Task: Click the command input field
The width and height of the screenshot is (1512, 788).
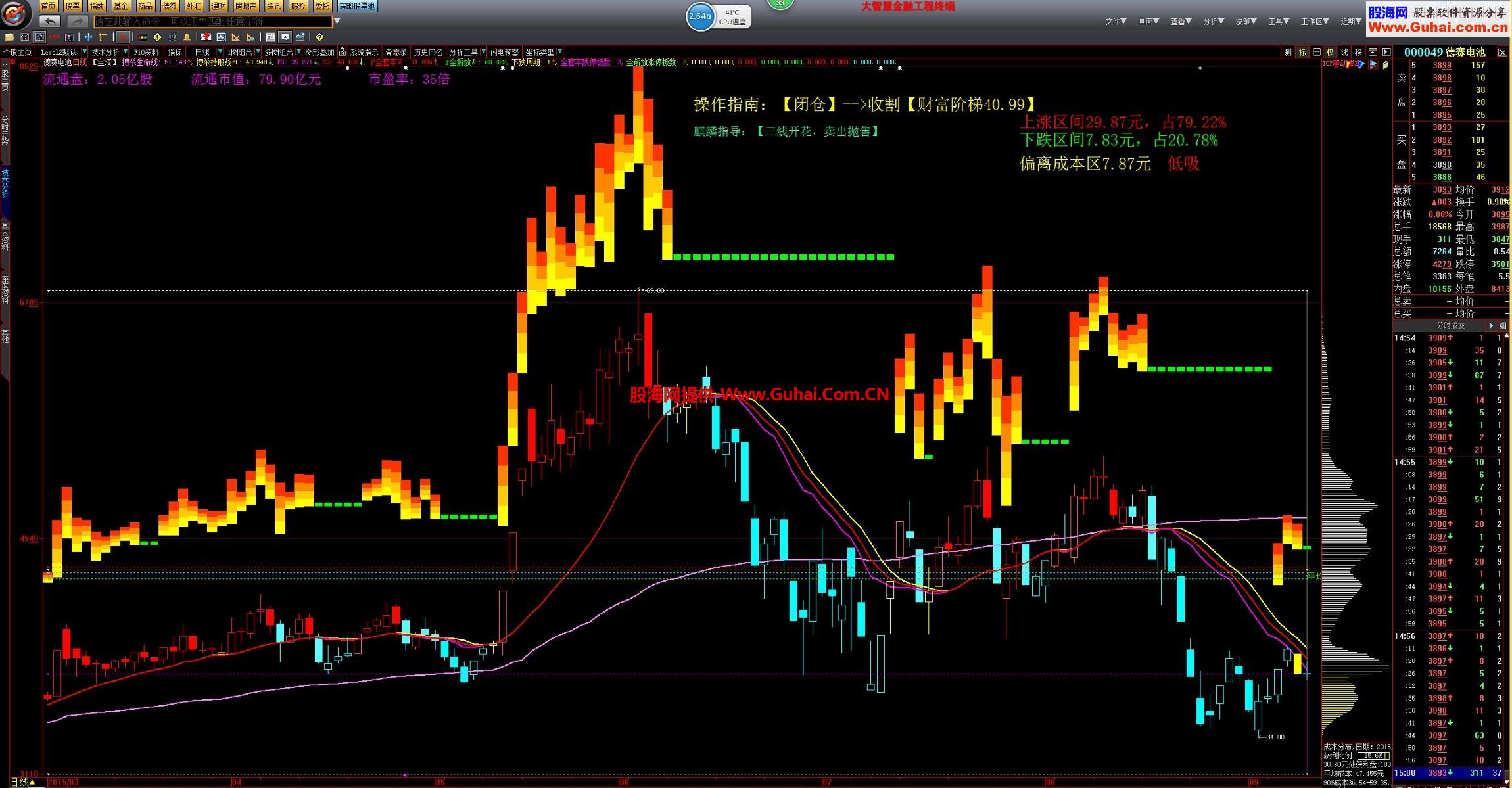Action: pyautogui.click(x=210, y=22)
